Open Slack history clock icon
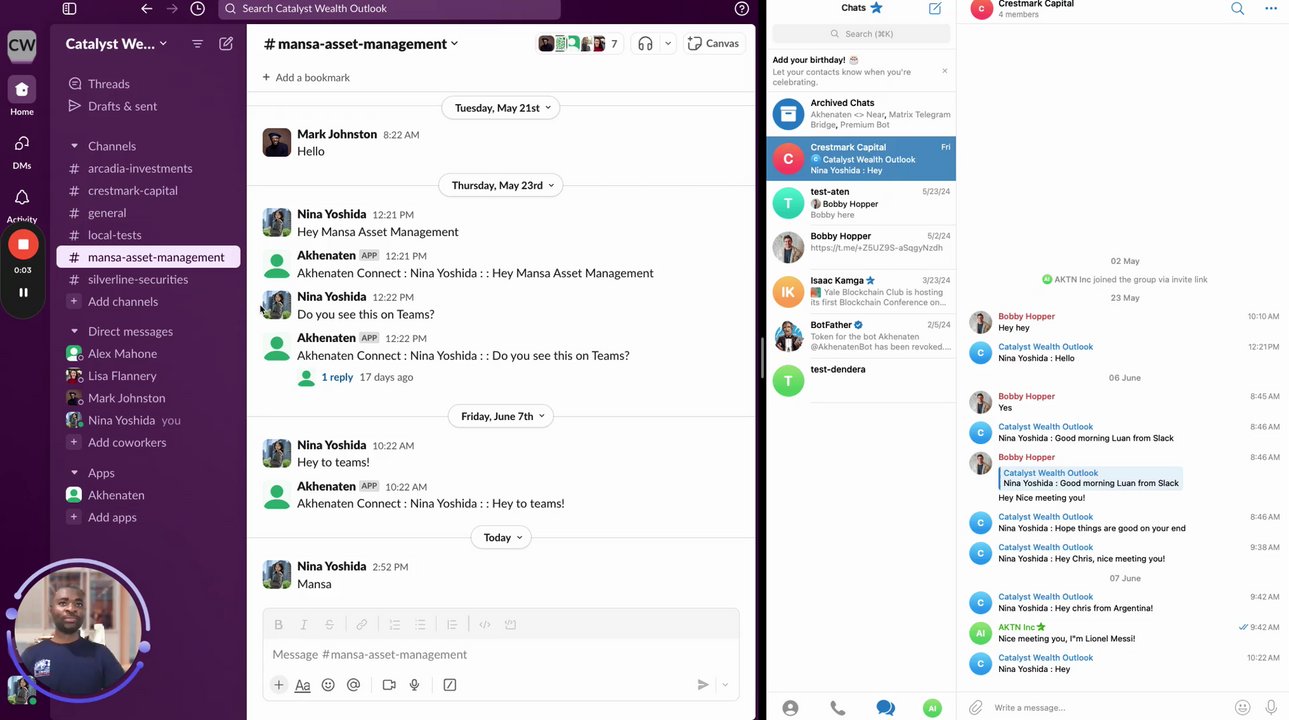This screenshot has height=720, width=1289. [197, 8]
